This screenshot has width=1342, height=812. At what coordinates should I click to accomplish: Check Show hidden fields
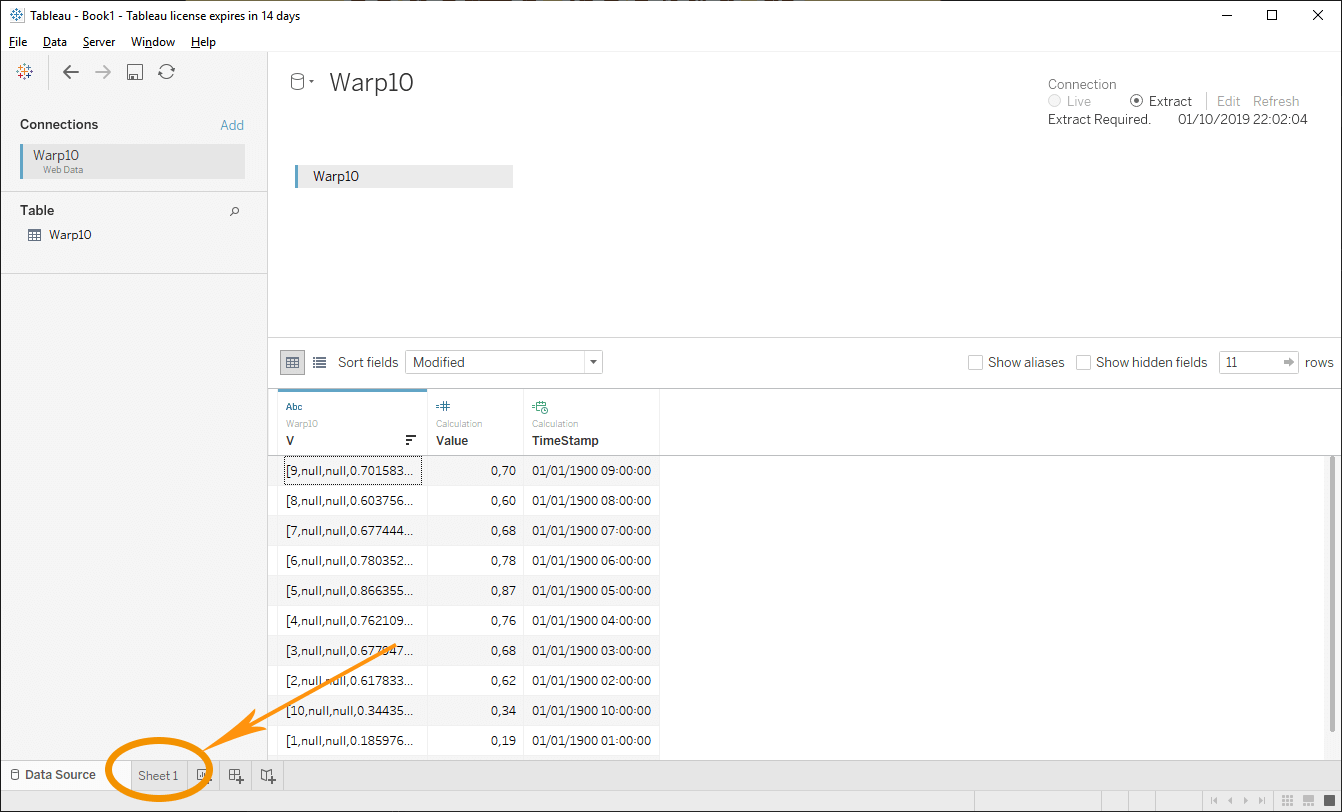click(x=1084, y=362)
